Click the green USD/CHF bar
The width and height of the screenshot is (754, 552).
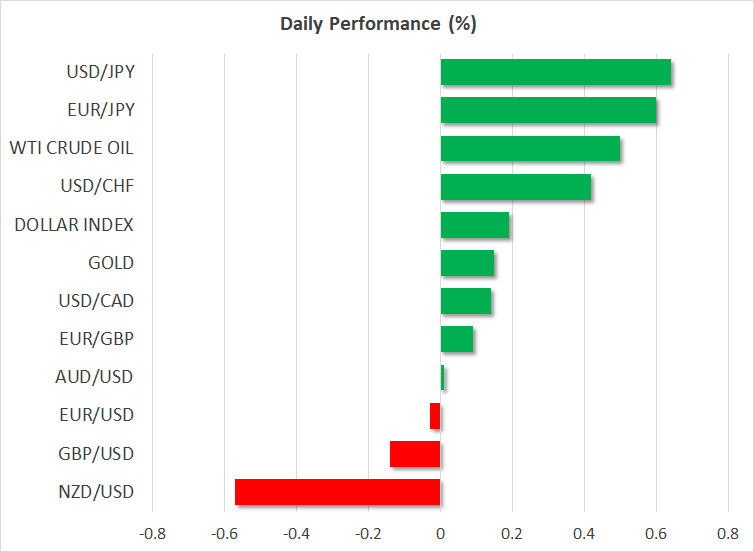(515, 187)
